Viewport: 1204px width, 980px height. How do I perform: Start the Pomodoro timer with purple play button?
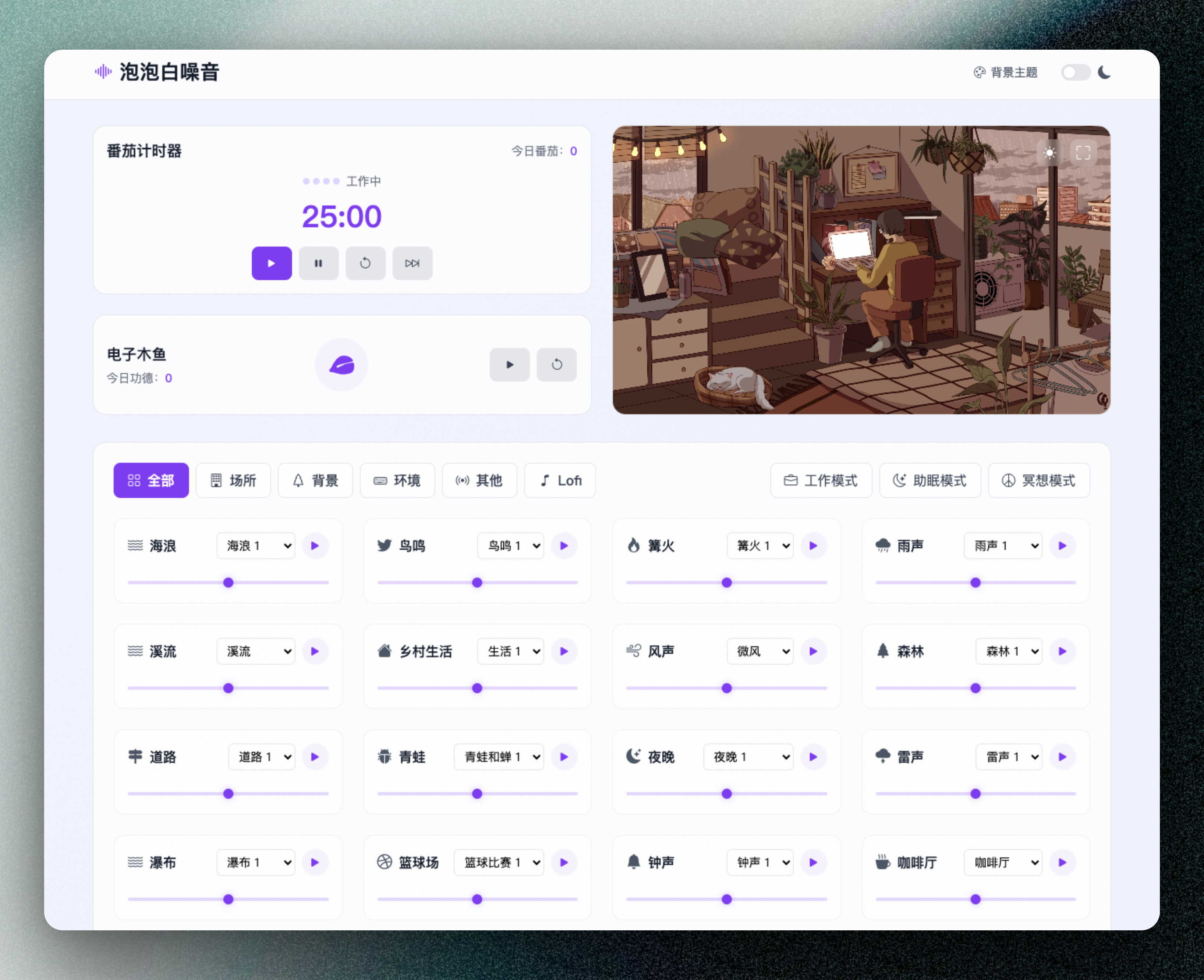click(272, 263)
